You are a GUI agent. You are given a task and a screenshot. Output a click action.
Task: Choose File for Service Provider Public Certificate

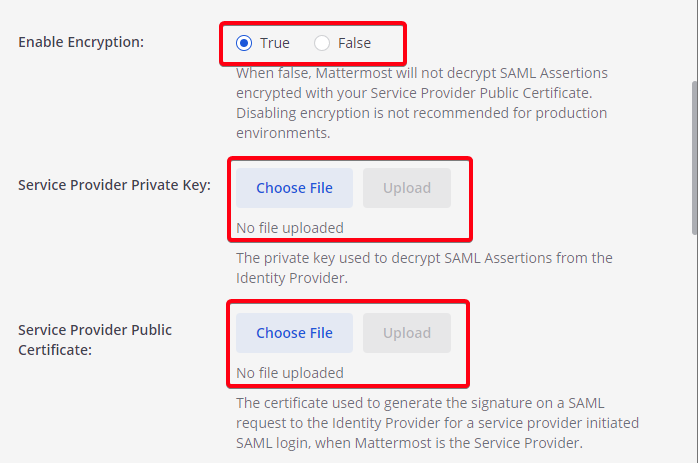pyautogui.click(x=294, y=333)
